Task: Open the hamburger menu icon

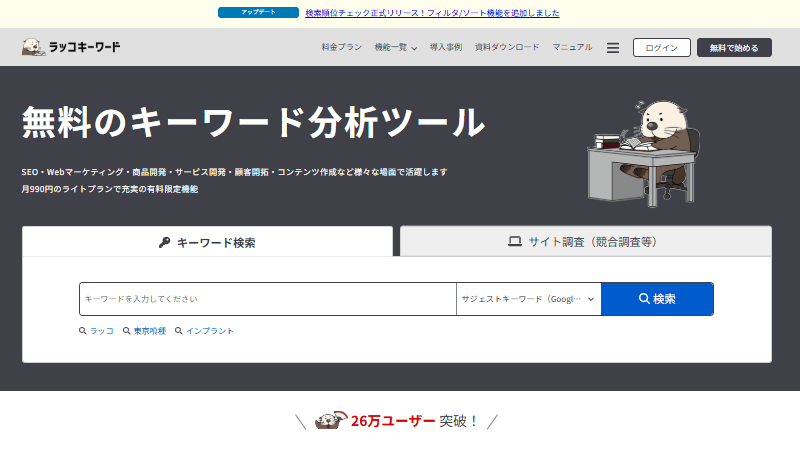Action: tap(613, 47)
